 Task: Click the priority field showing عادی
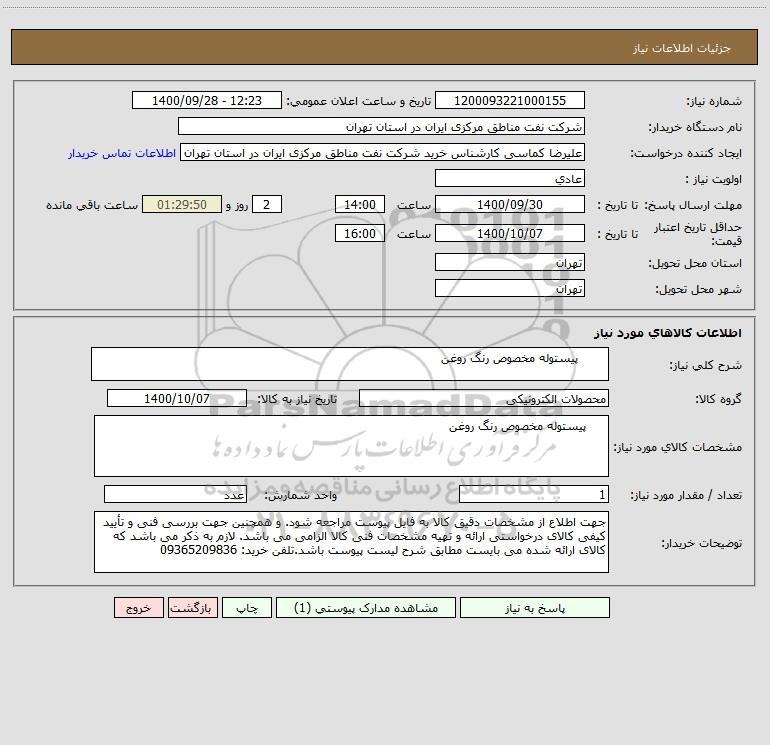pos(510,178)
